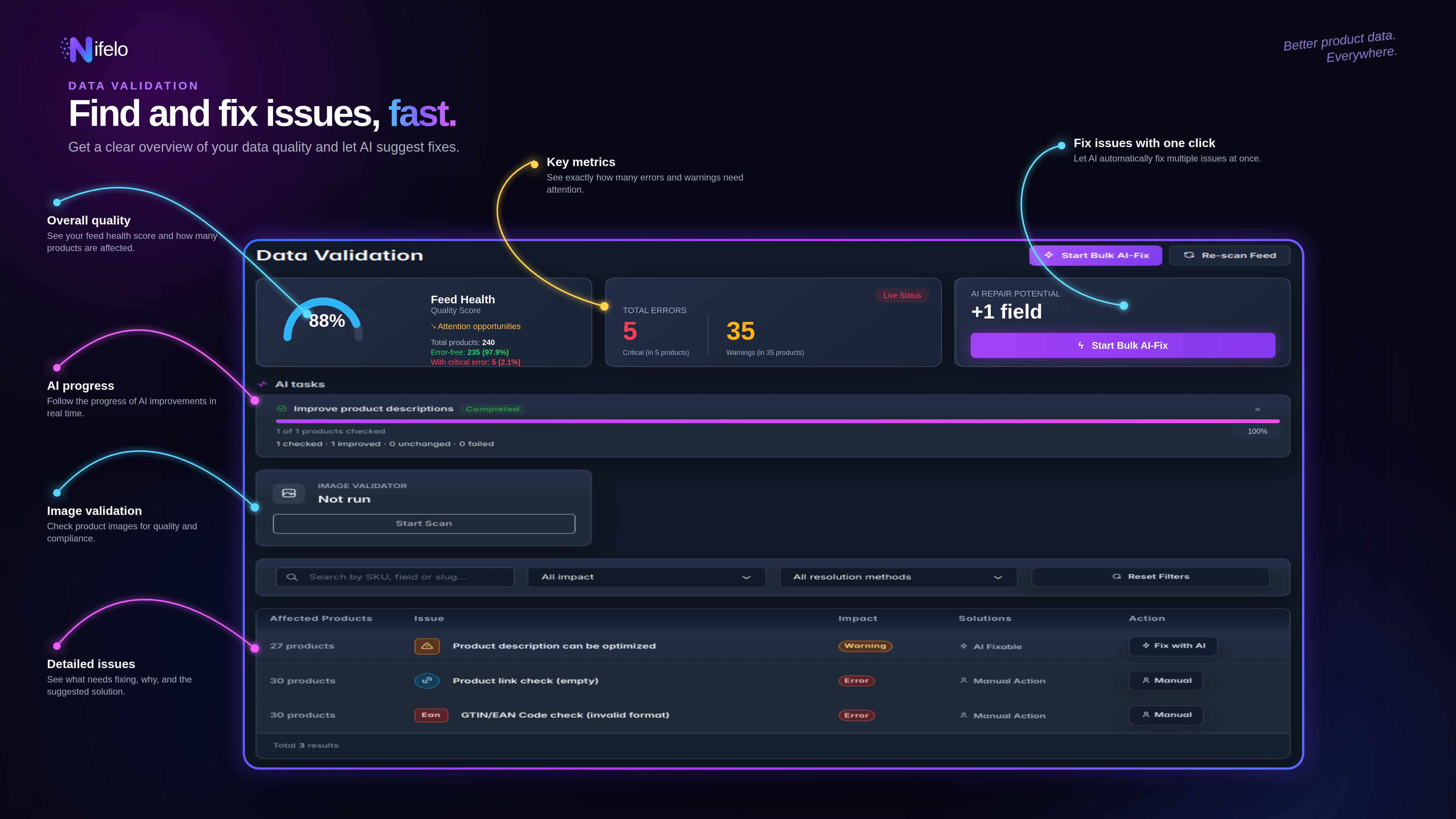Click the Reset Filters button
The width and height of the screenshot is (1456, 819).
coord(1150,576)
